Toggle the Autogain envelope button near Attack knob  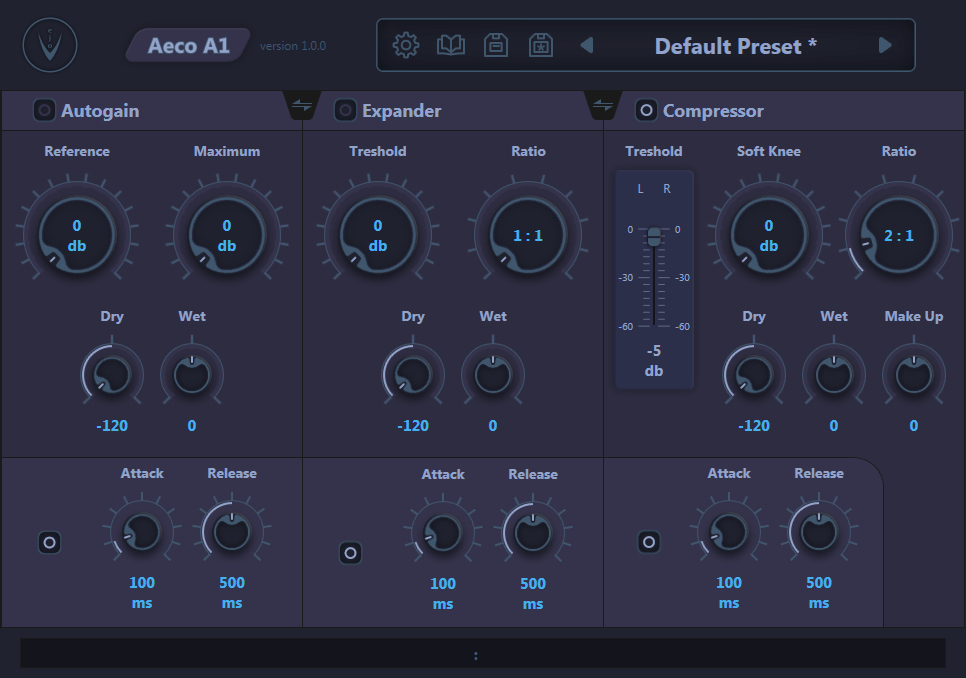[50, 543]
